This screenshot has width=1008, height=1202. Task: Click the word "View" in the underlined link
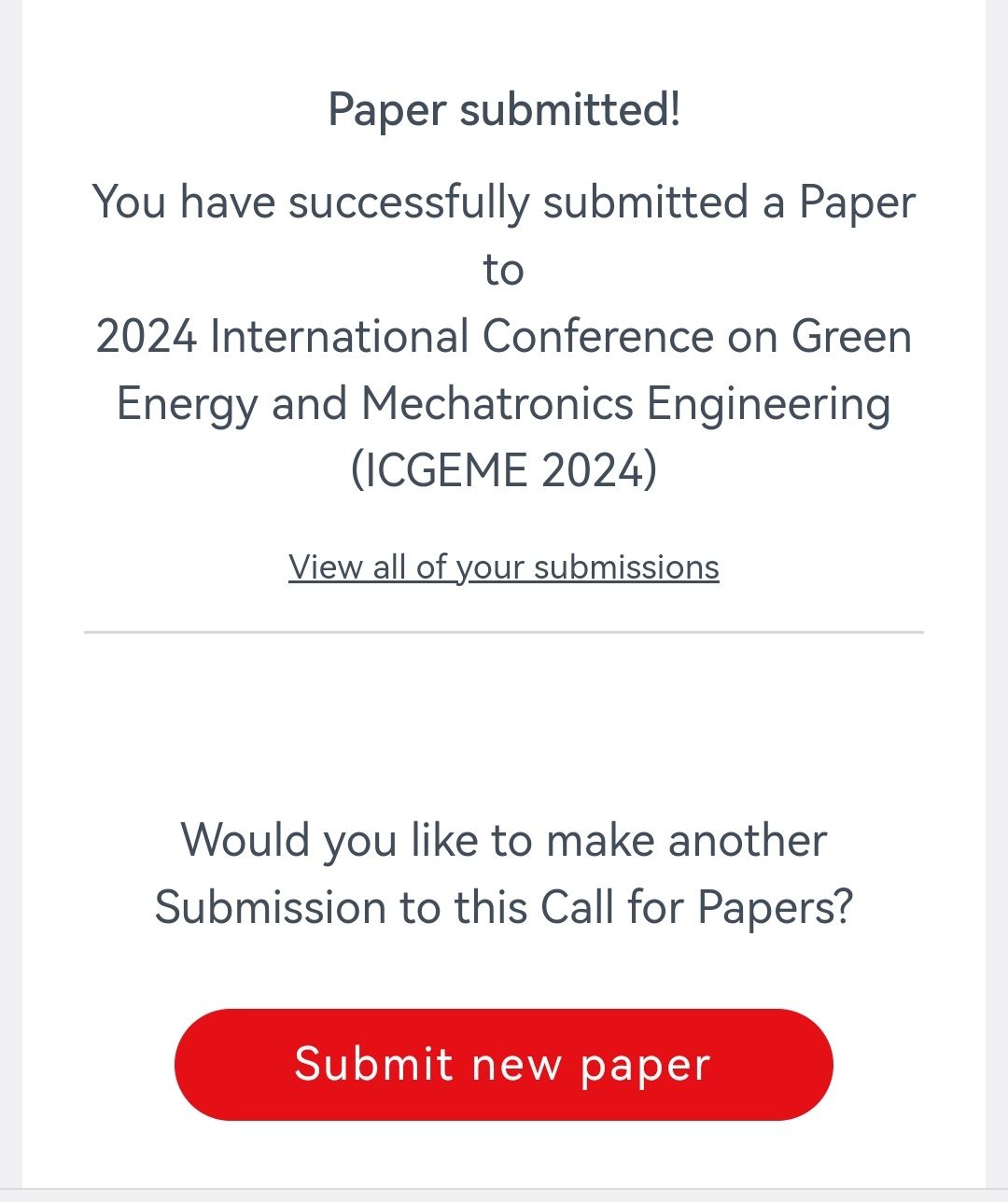325,566
